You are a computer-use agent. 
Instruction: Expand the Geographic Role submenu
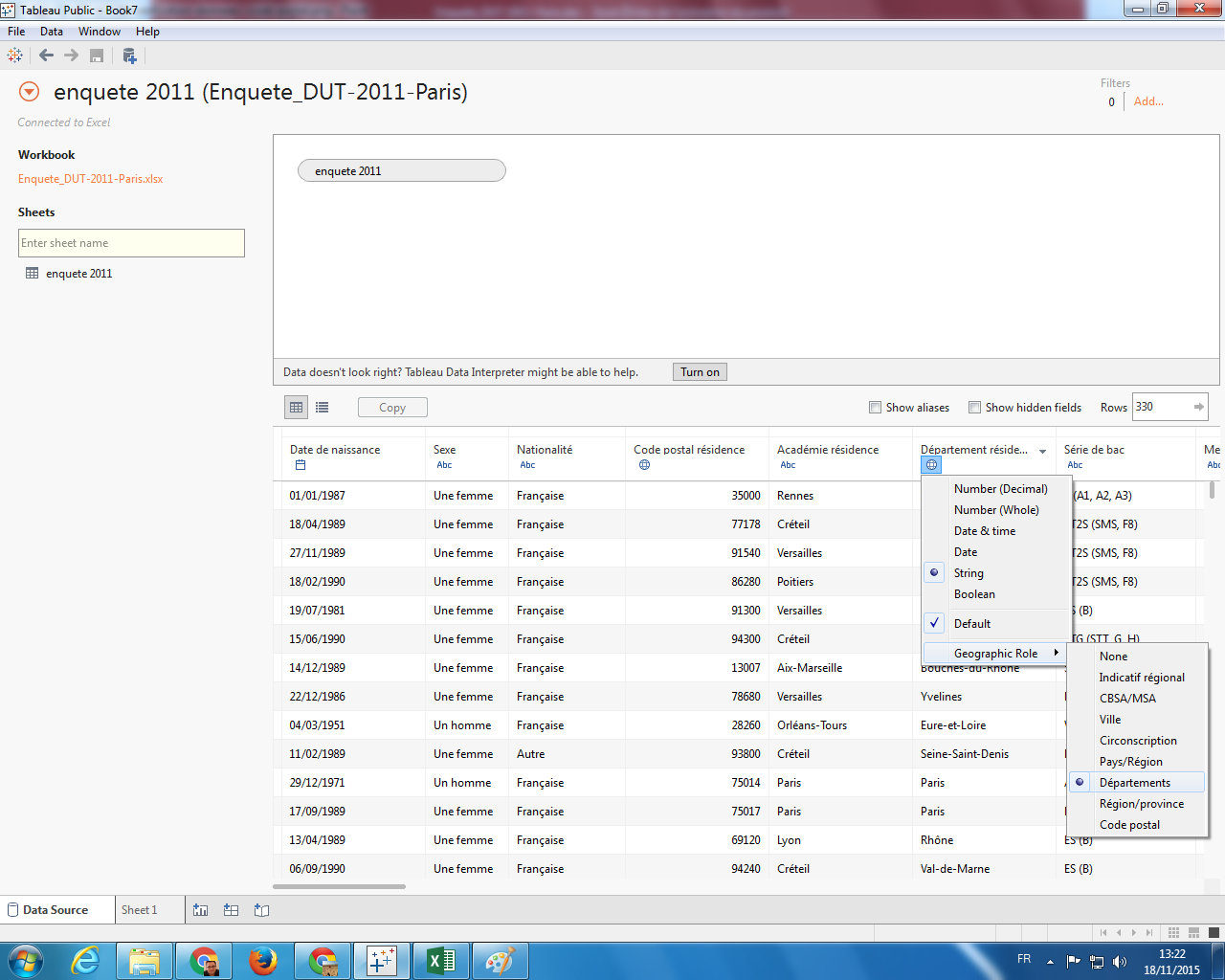coord(995,654)
